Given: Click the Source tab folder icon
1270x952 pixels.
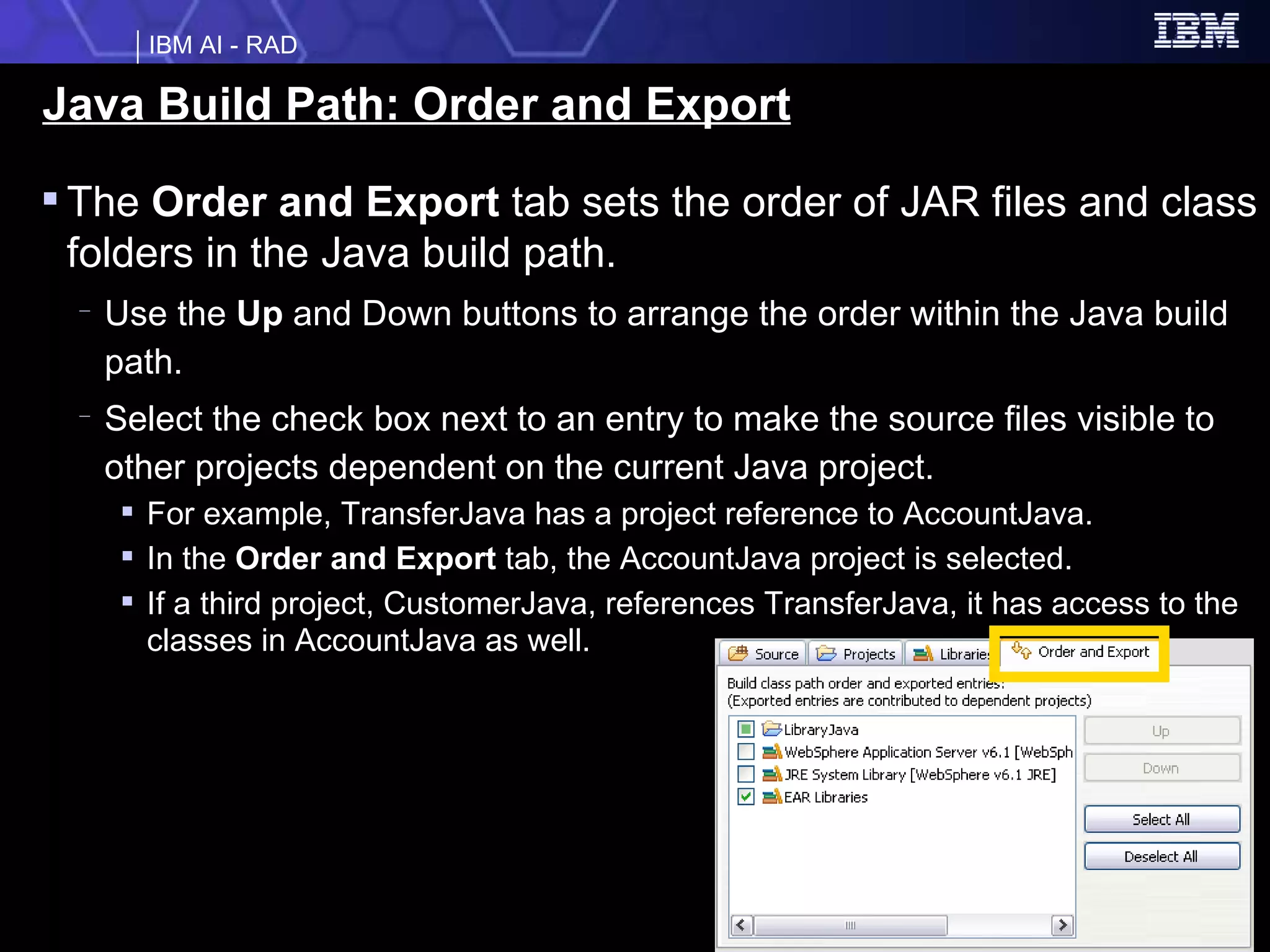Looking at the screenshot, I should (x=738, y=653).
